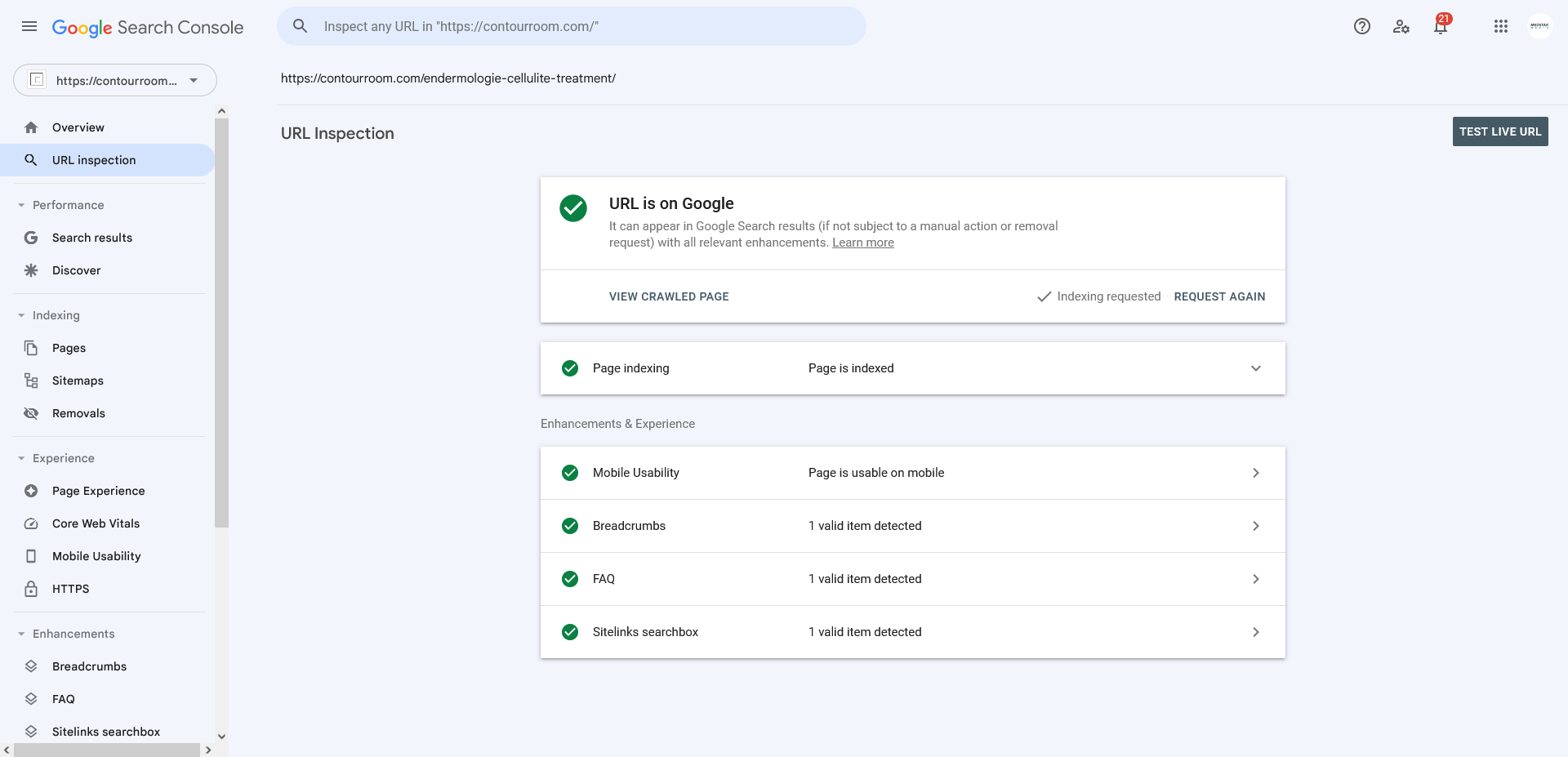Viewport: 1568px width, 757px height.
Task: Collapse the Indexing sidebar section
Action: pyautogui.click(x=21, y=315)
